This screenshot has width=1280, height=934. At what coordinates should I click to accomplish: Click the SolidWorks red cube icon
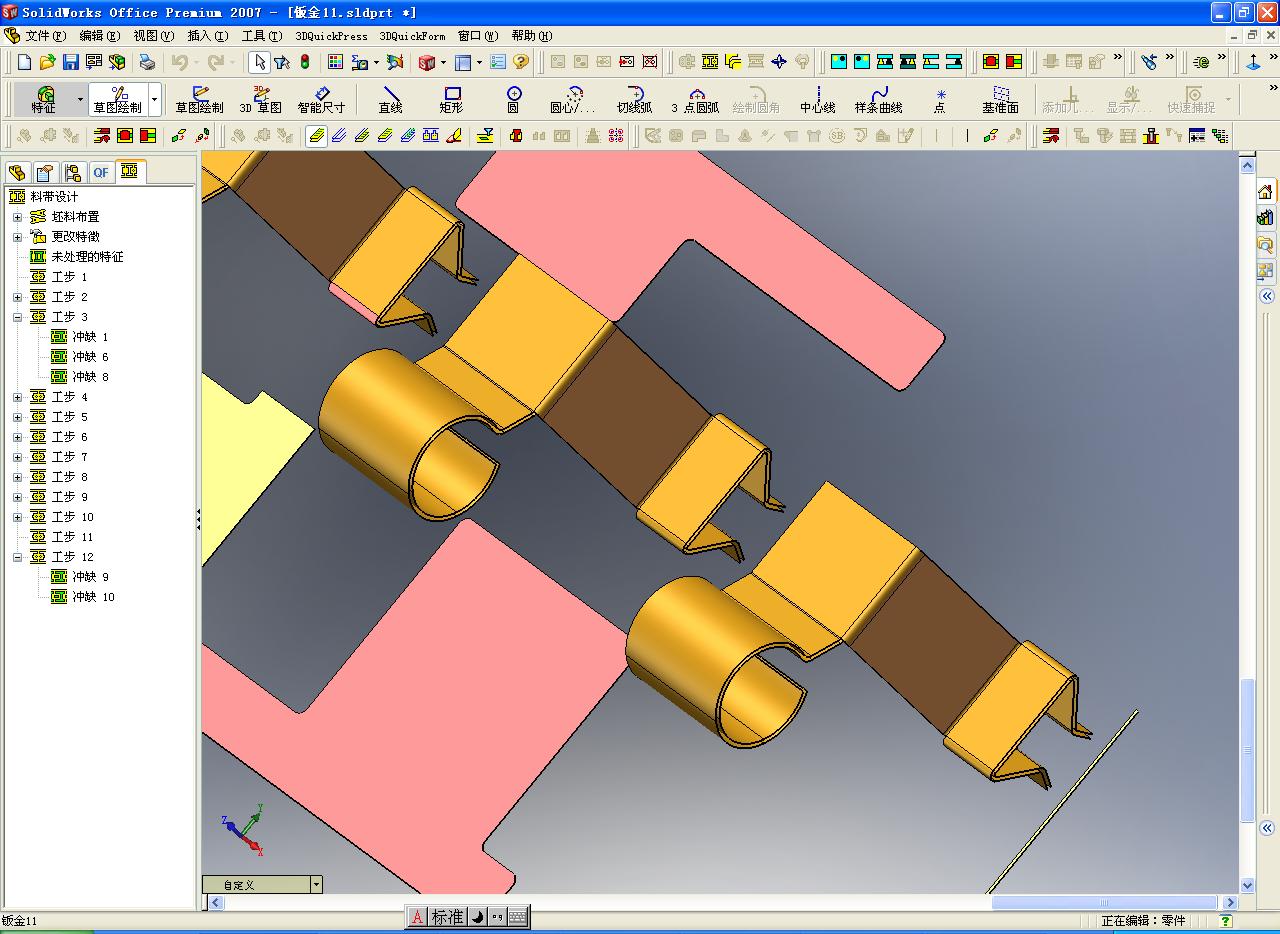pyautogui.click(x=427, y=62)
